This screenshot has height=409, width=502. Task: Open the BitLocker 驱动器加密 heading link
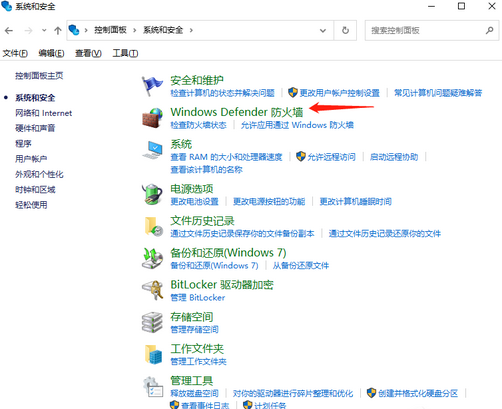222,285
